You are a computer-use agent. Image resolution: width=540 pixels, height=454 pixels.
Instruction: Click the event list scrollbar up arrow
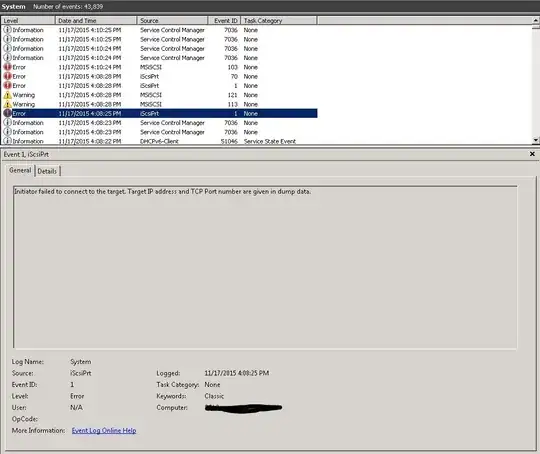coord(536,20)
